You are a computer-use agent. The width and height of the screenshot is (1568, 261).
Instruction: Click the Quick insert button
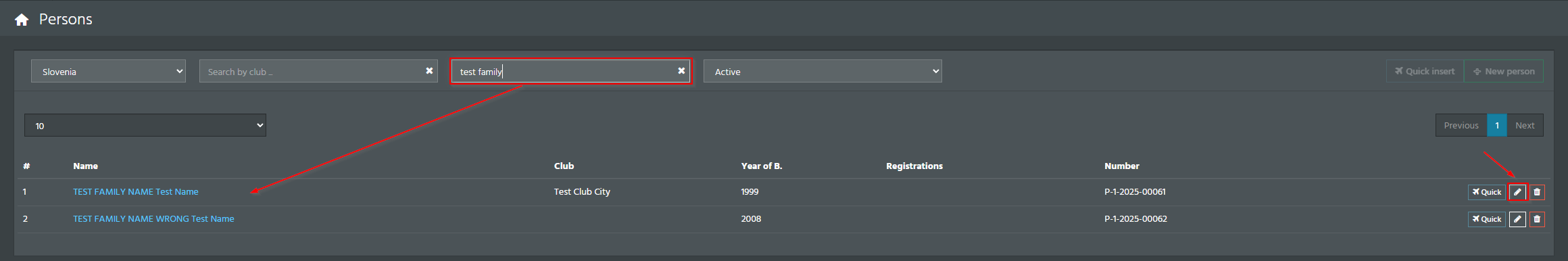(1425, 71)
